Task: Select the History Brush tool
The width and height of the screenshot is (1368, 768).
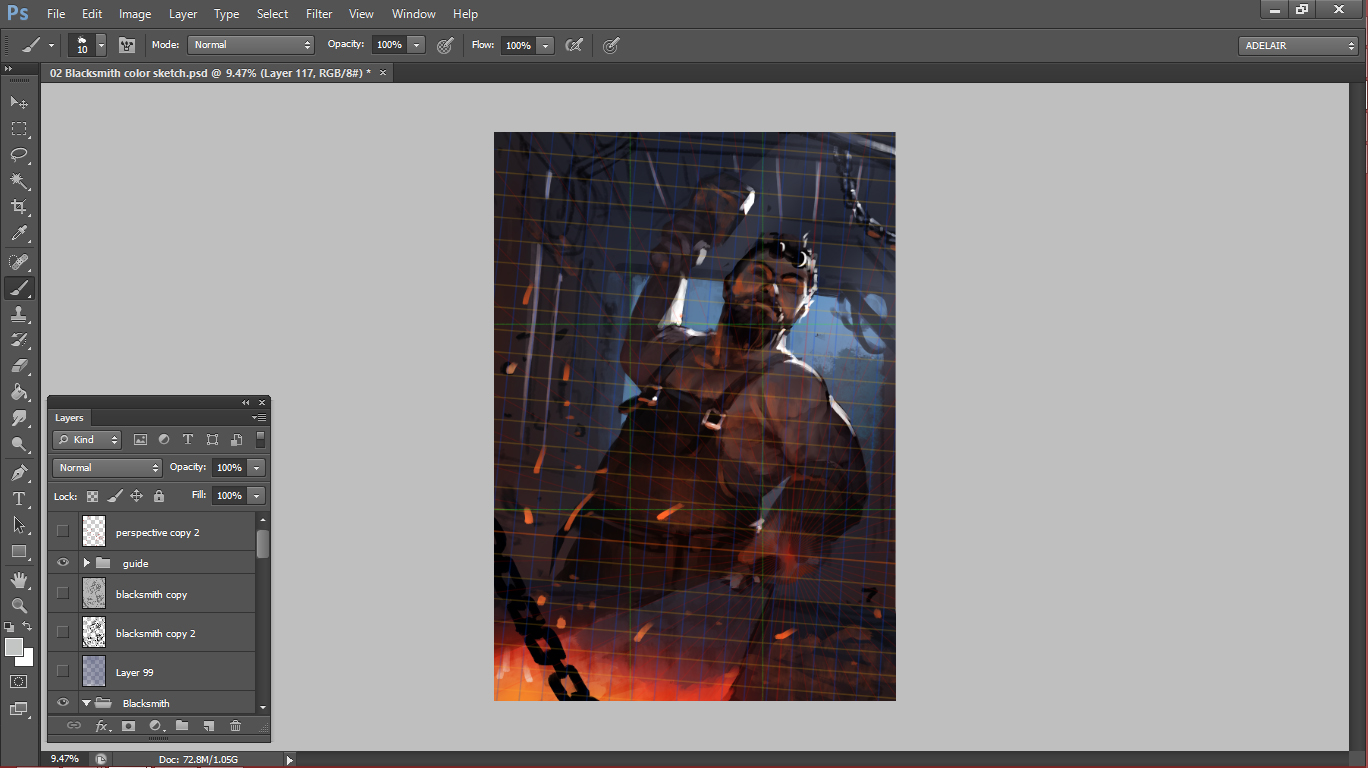Action: pyautogui.click(x=19, y=340)
